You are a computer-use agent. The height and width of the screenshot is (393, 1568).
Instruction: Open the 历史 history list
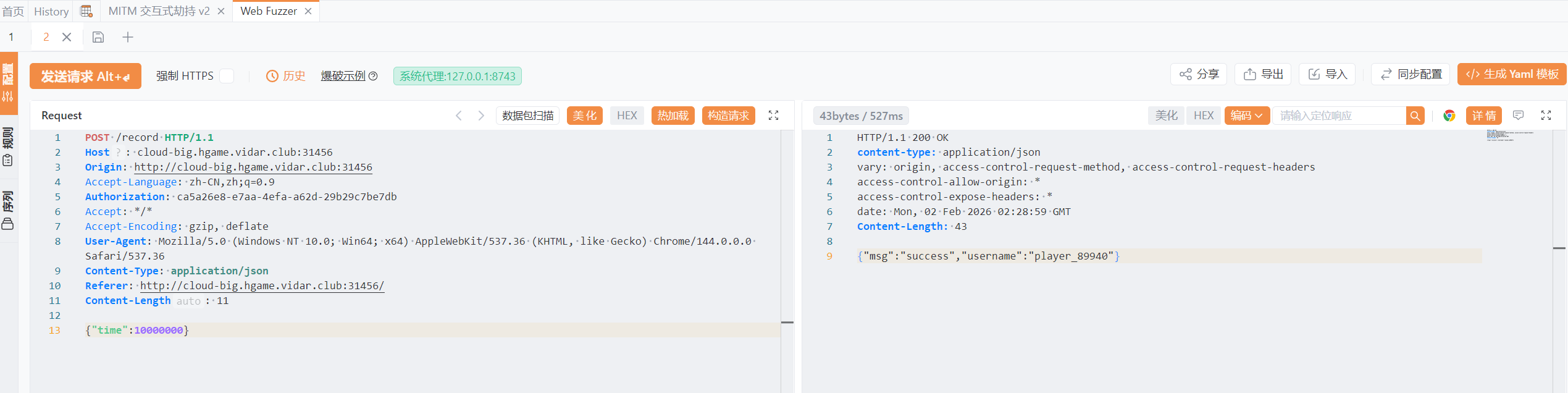point(286,76)
